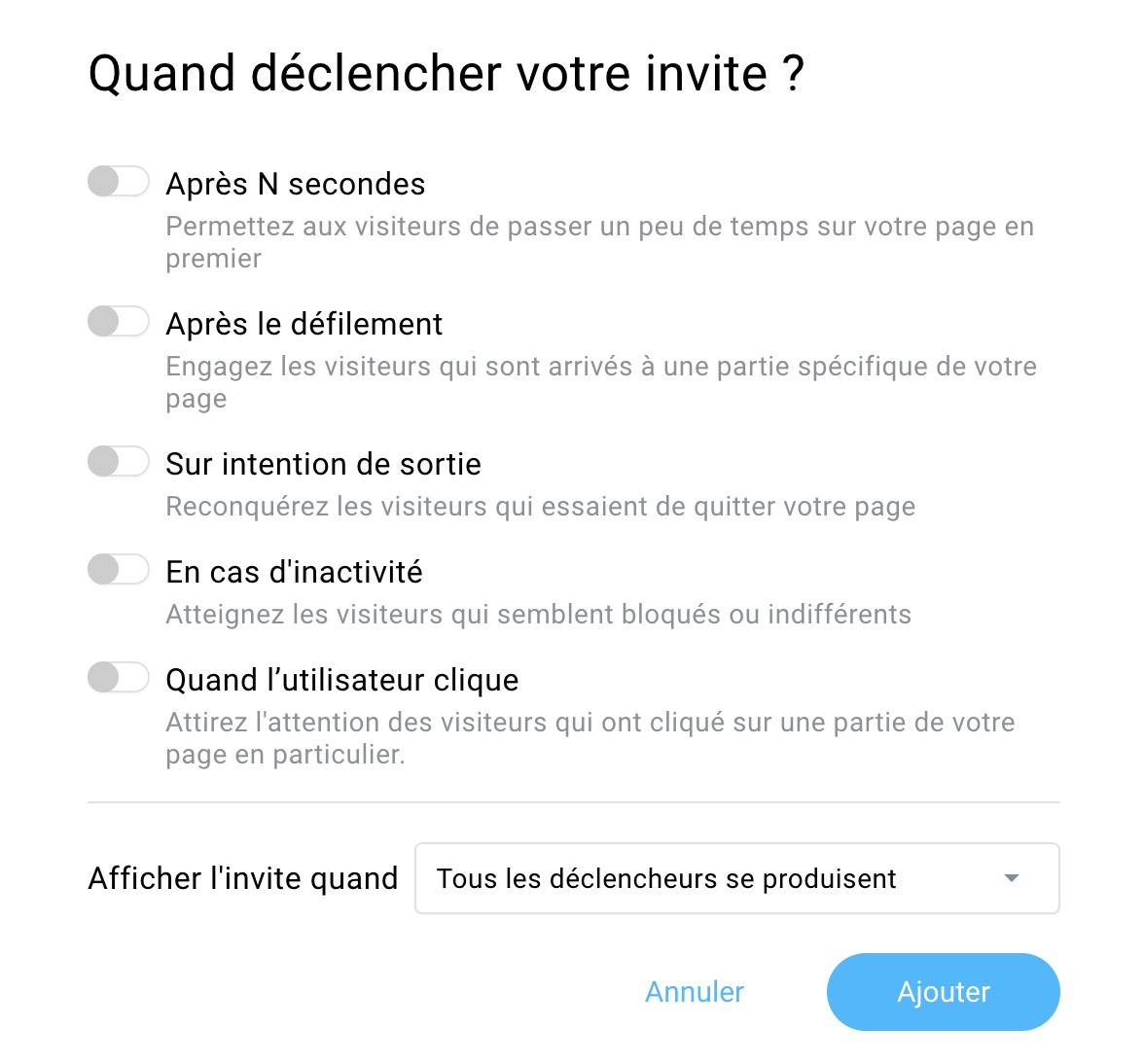Image resolution: width=1144 pixels, height=1064 pixels.
Task: Open the "Tous les déclencheurs se produisent" dropdown
Action: [x=736, y=878]
